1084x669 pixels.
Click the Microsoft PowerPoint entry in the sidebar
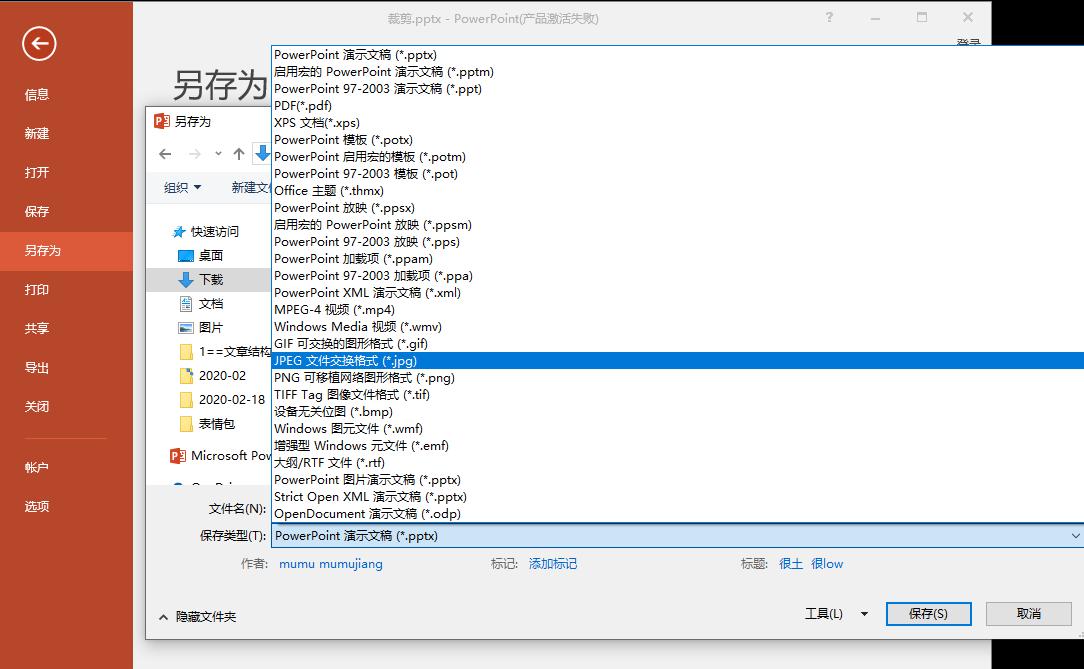point(222,456)
